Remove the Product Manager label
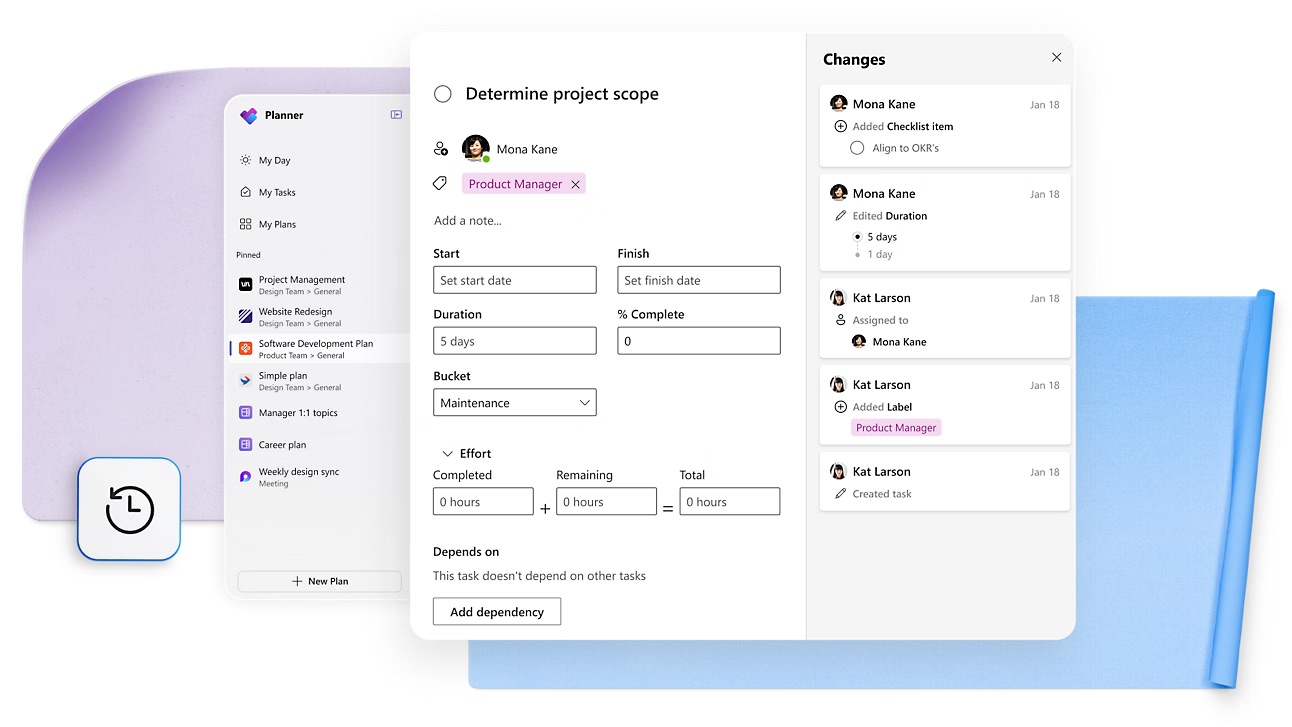This screenshot has width=1292, height=727. 575,185
